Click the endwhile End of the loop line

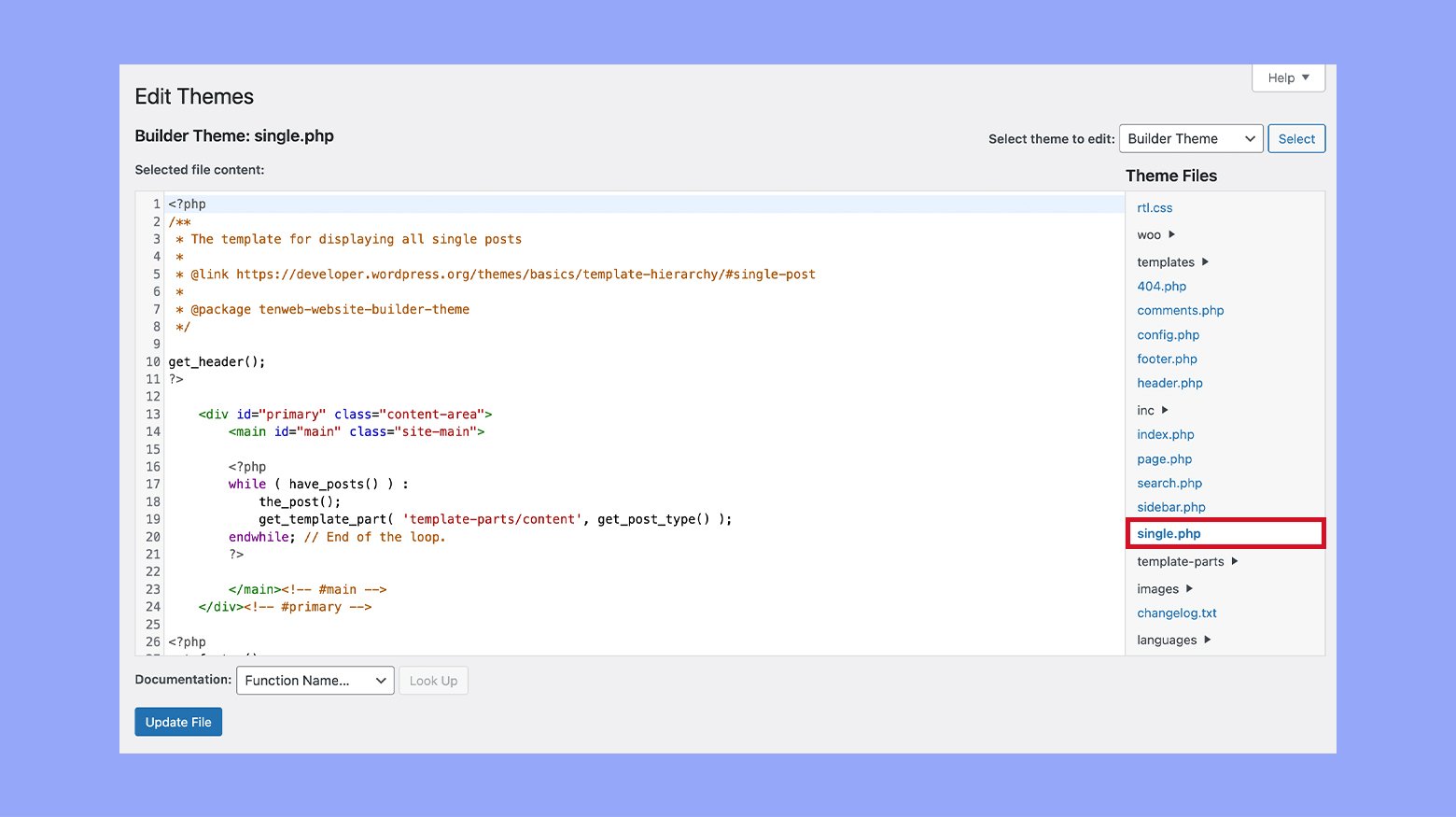click(x=337, y=538)
